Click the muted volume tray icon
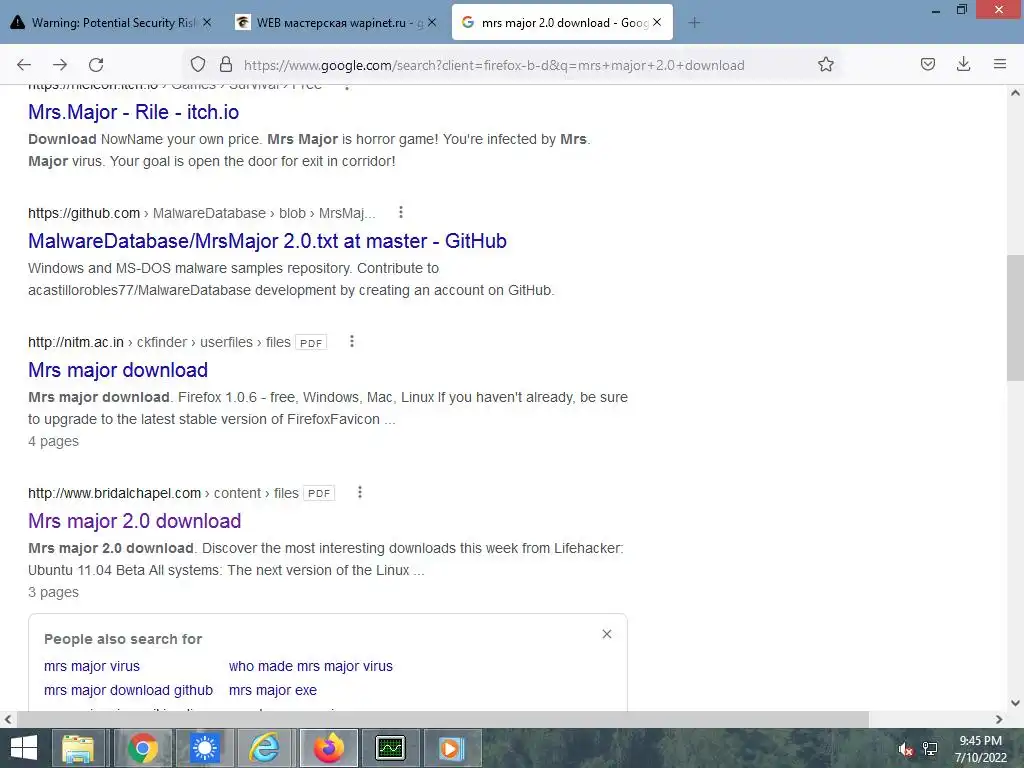The width and height of the screenshot is (1024, 768). (905, 749)
